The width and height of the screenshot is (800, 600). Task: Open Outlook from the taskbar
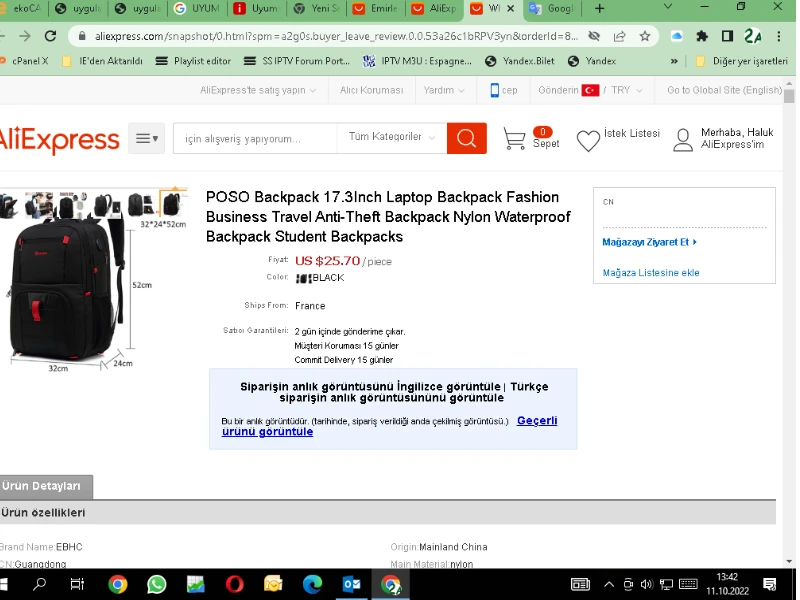pyautogui.click(x=352, y=584)
